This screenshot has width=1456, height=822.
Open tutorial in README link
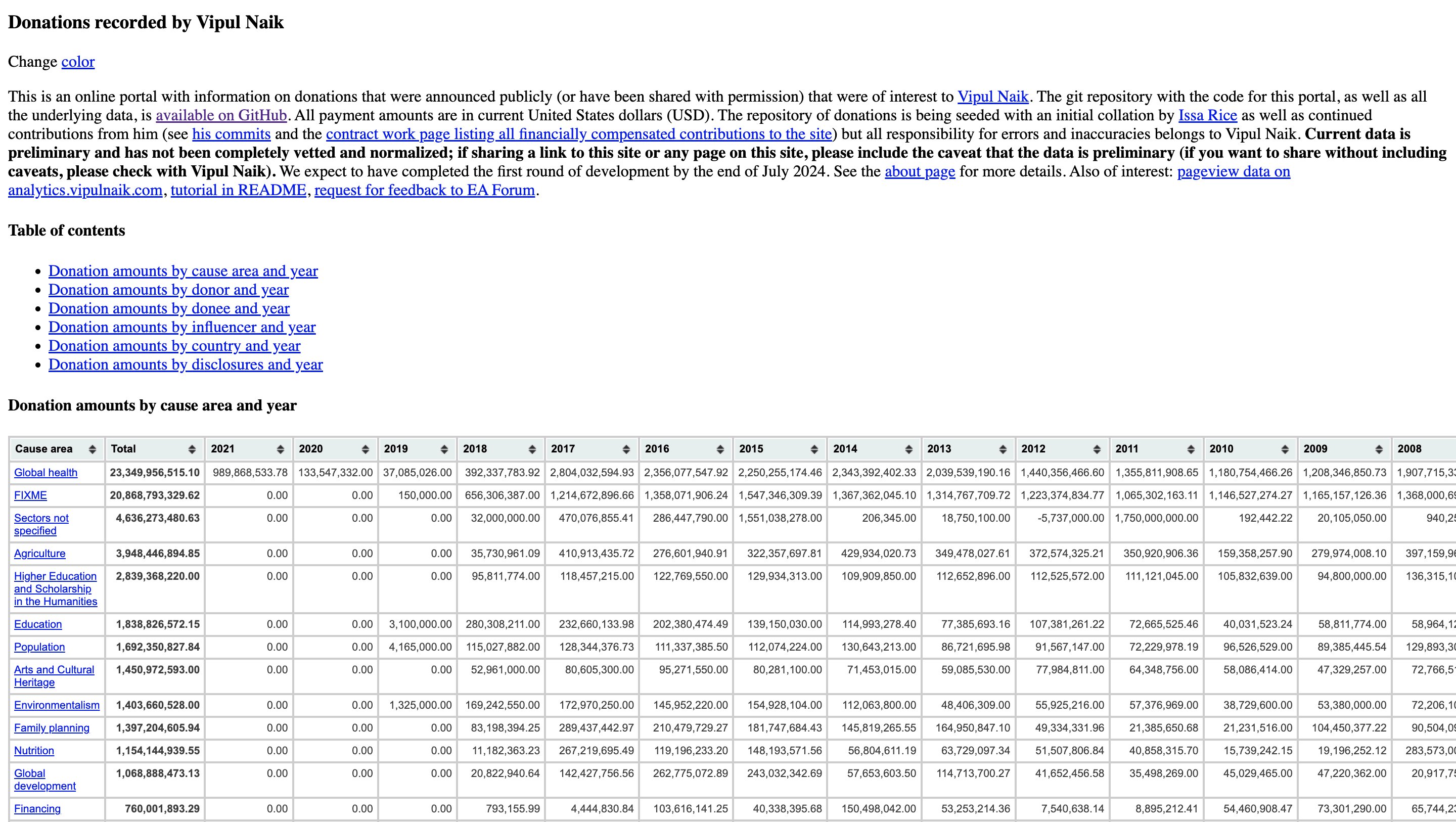(238, 190)
